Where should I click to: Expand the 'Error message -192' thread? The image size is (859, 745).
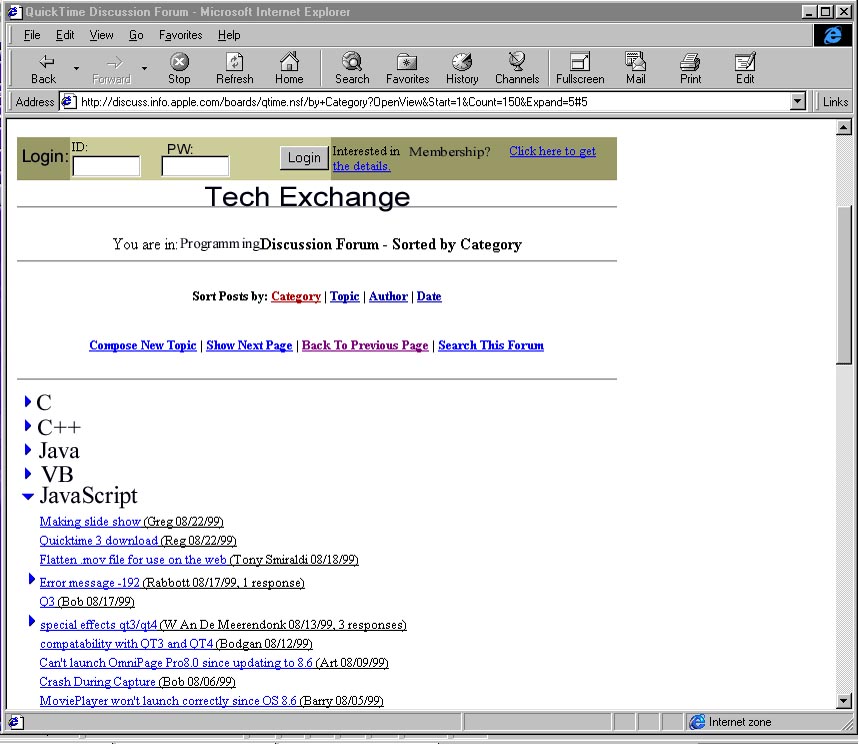pyautogui.click(x=32, y=580)
